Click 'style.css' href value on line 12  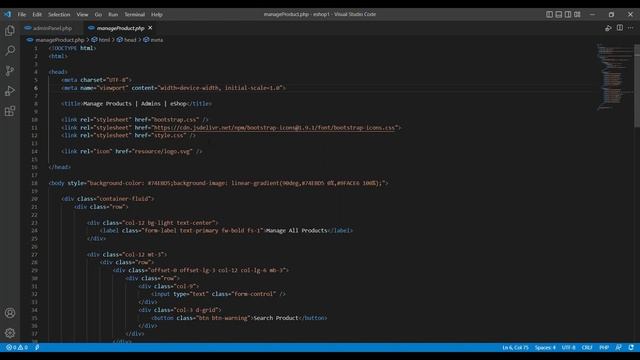(x=170, y=136)
